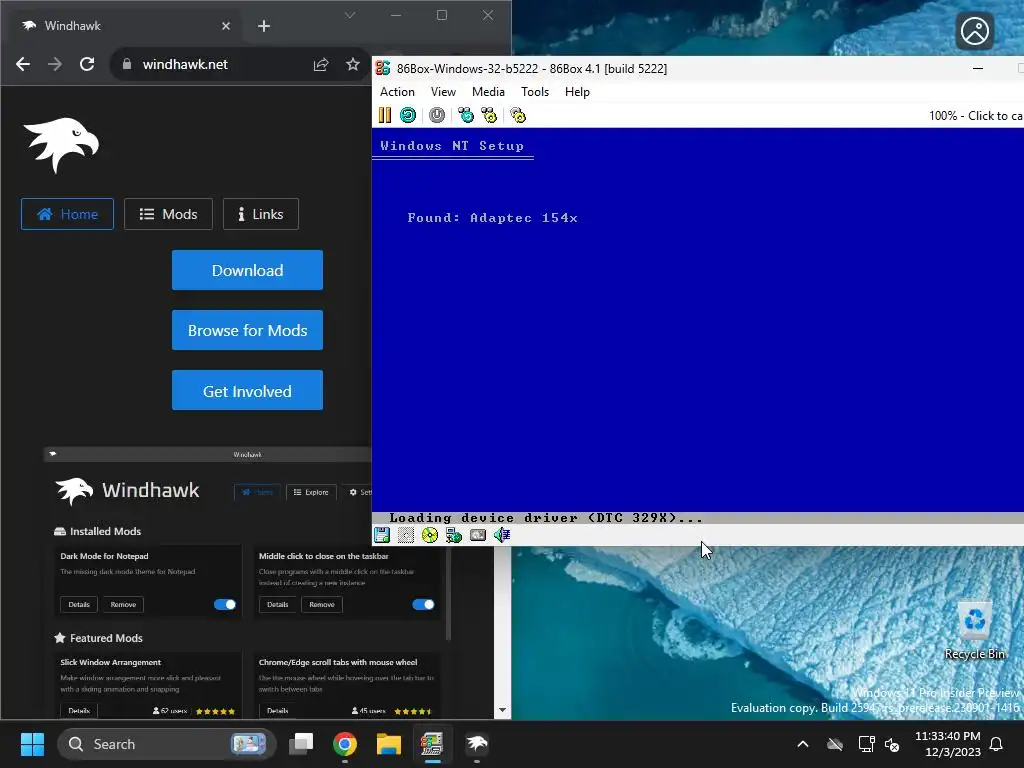Open the View menu in 86Box
The height and width of the screenshot is (768, 1024).
point(443,92)
